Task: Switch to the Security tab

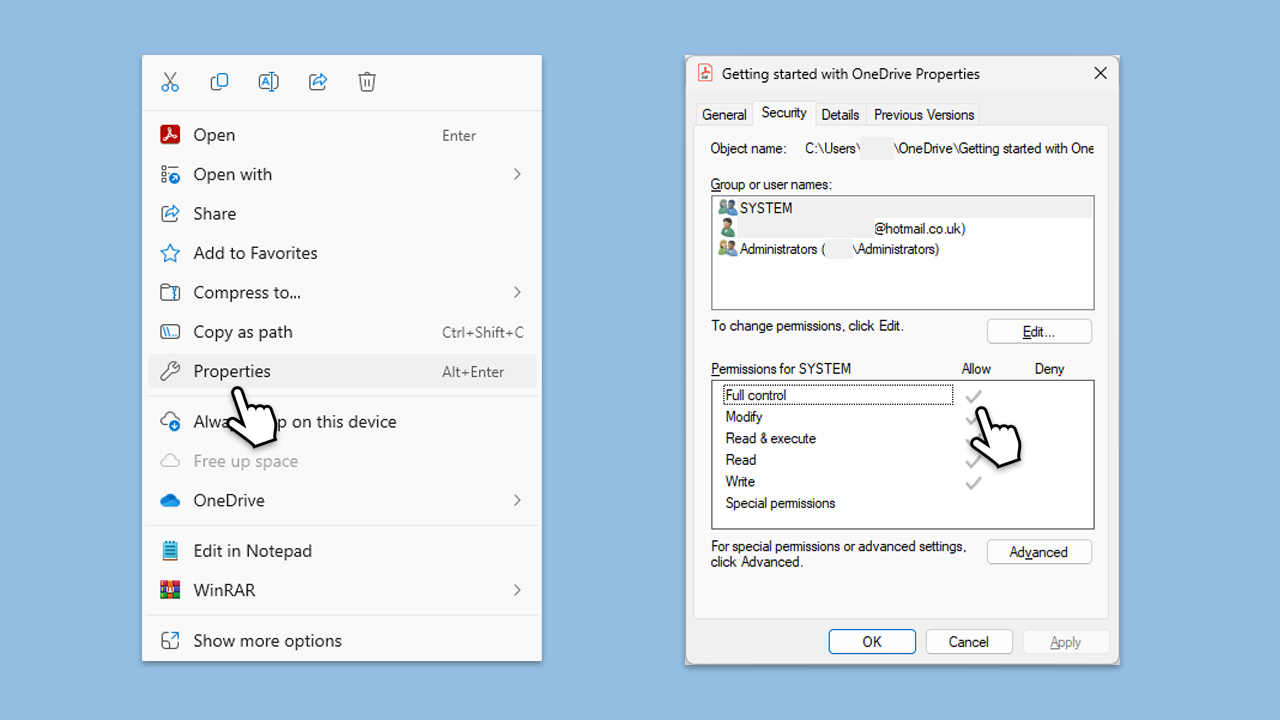Action: pos(784,113)
